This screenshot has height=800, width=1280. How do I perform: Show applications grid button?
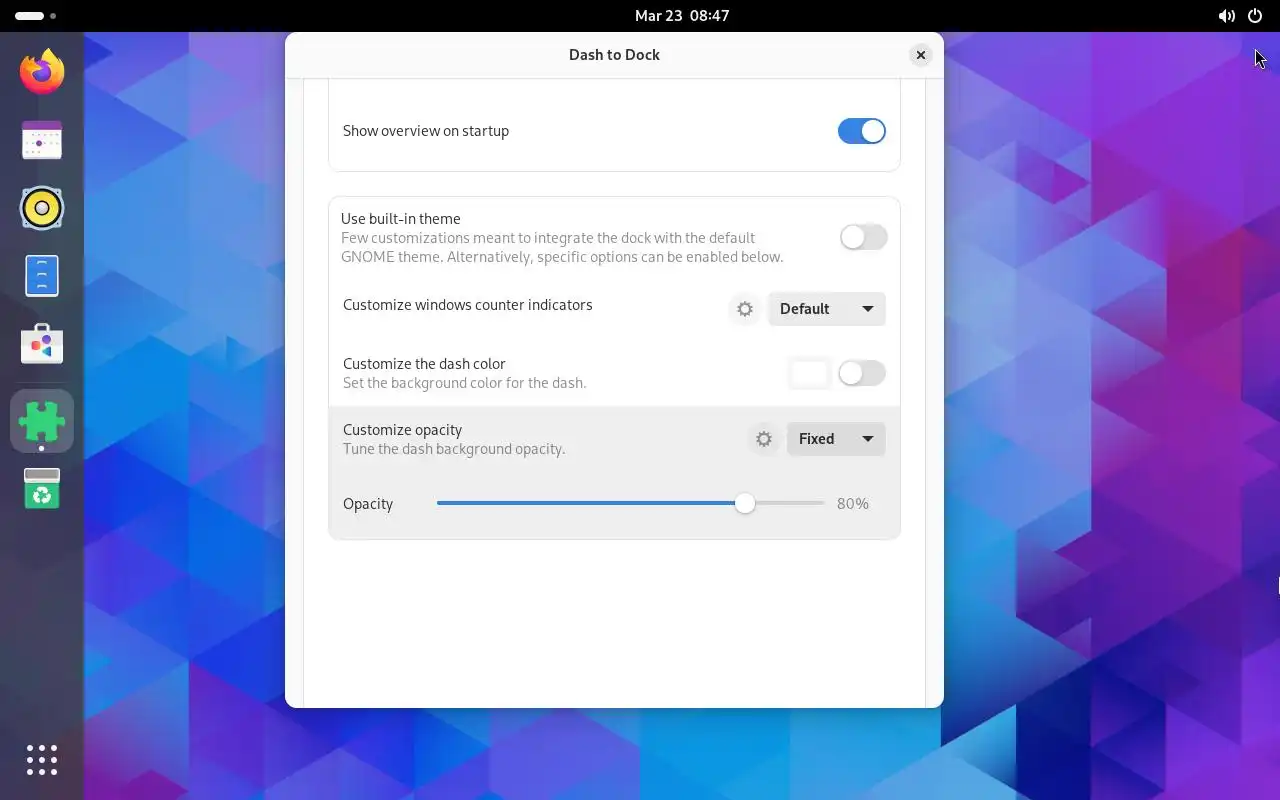[42, 760]
